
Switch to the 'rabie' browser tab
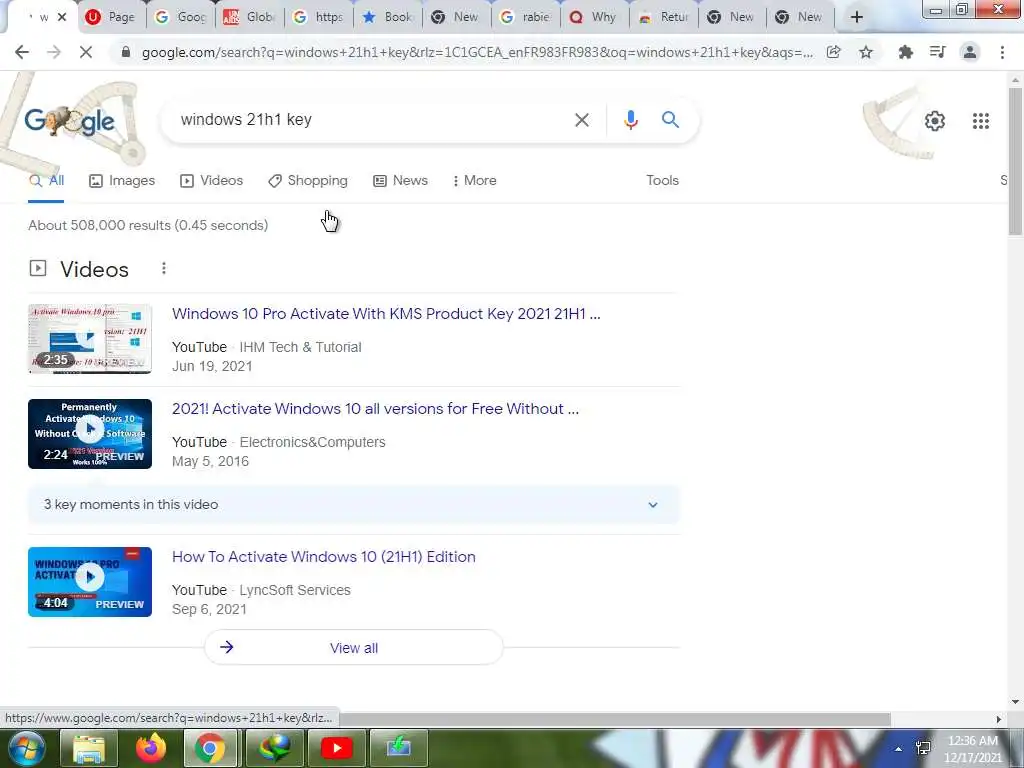tap(526, 17)
